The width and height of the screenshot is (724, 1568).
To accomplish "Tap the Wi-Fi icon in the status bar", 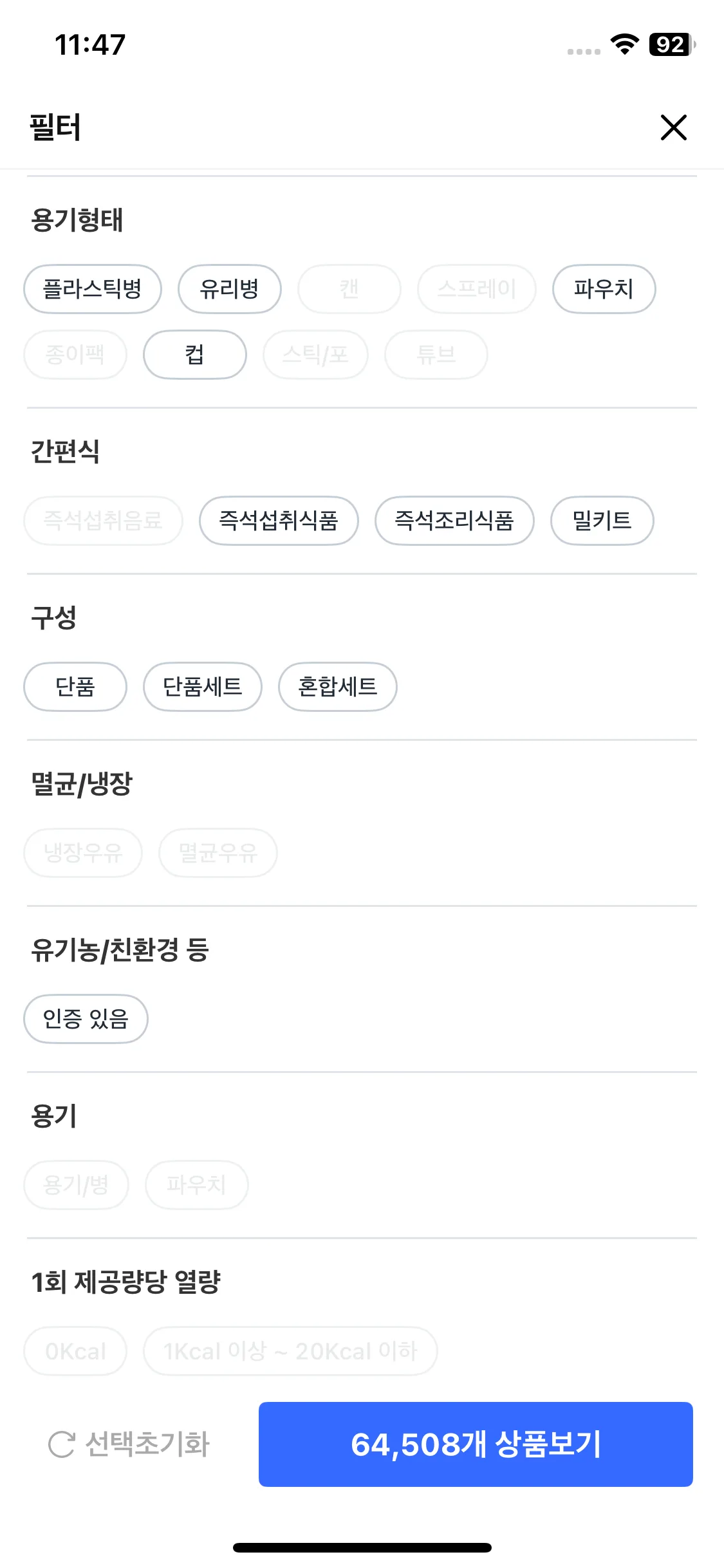I will coord(624,44).
